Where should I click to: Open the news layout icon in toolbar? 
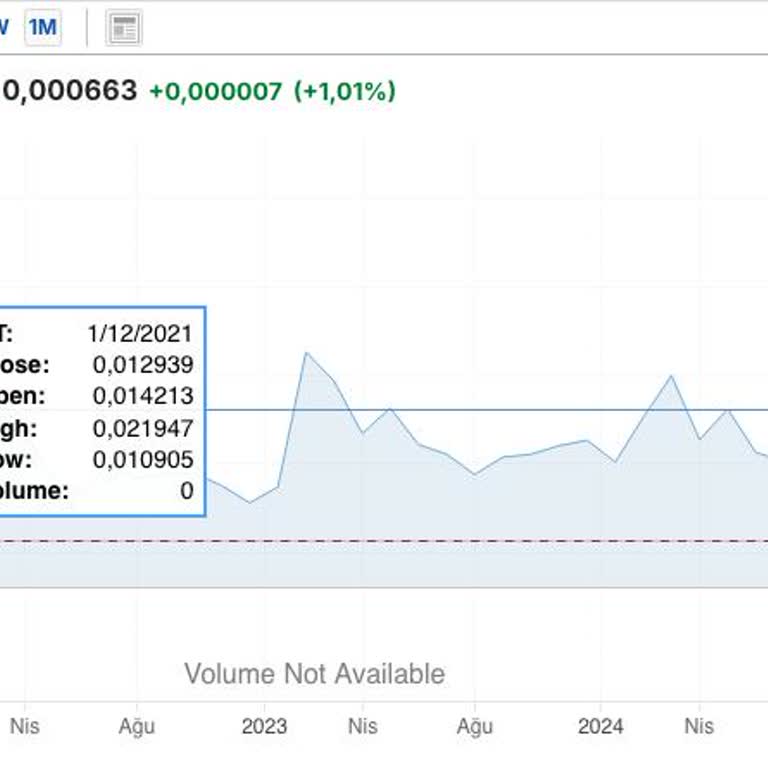(x=124, y=29)
